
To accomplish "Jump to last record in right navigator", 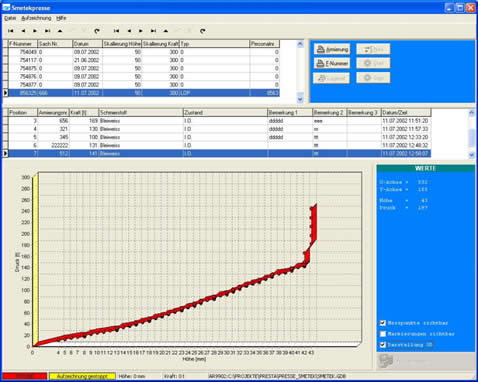I will coord(153,31).
